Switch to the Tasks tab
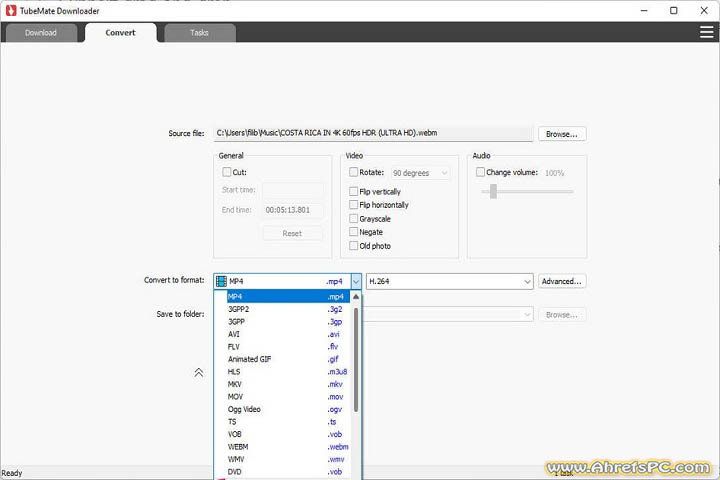The width and height of the screenshot is (720, 480). (x=200, y=33)
